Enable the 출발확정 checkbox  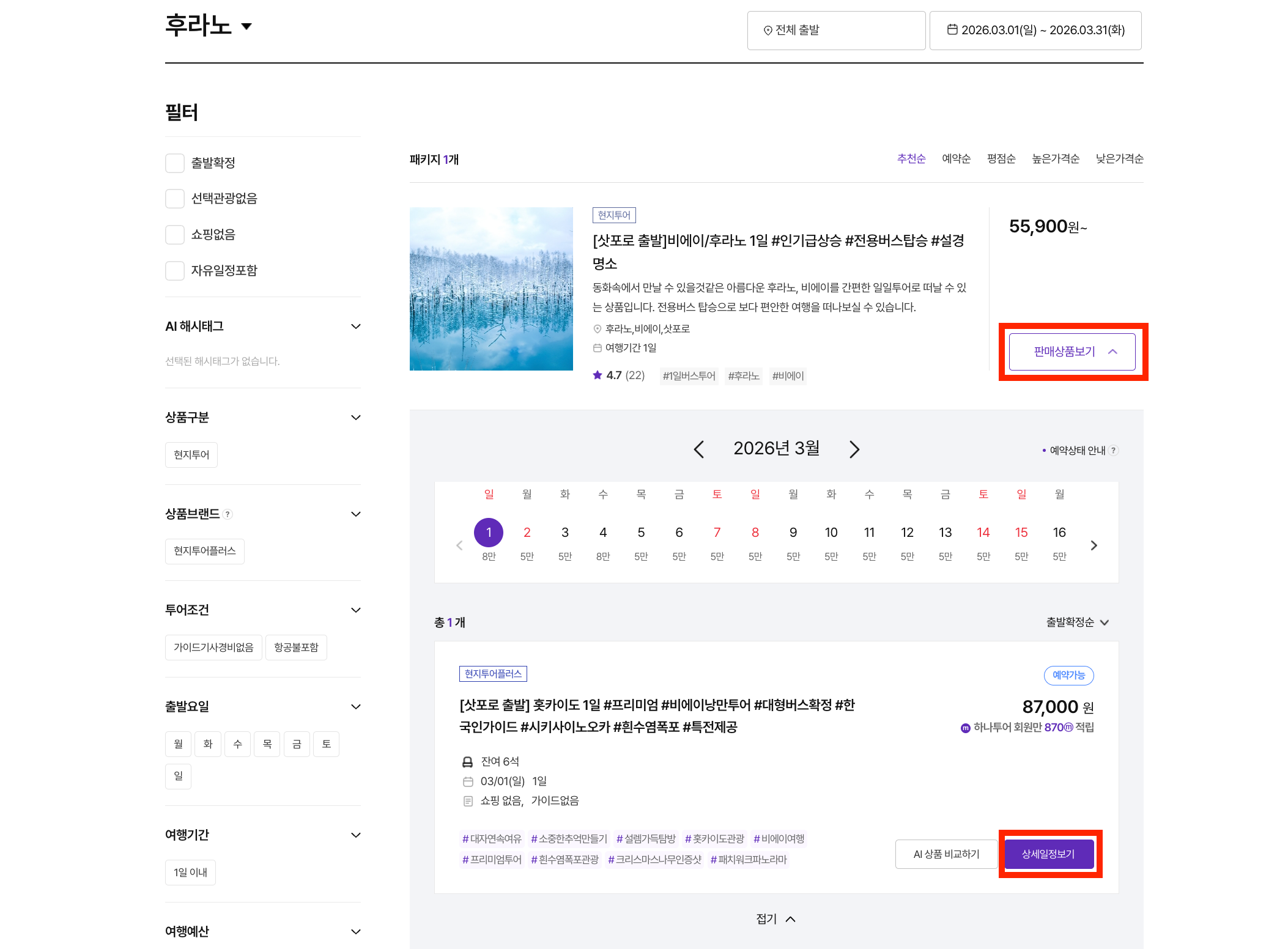coord(175,163)
